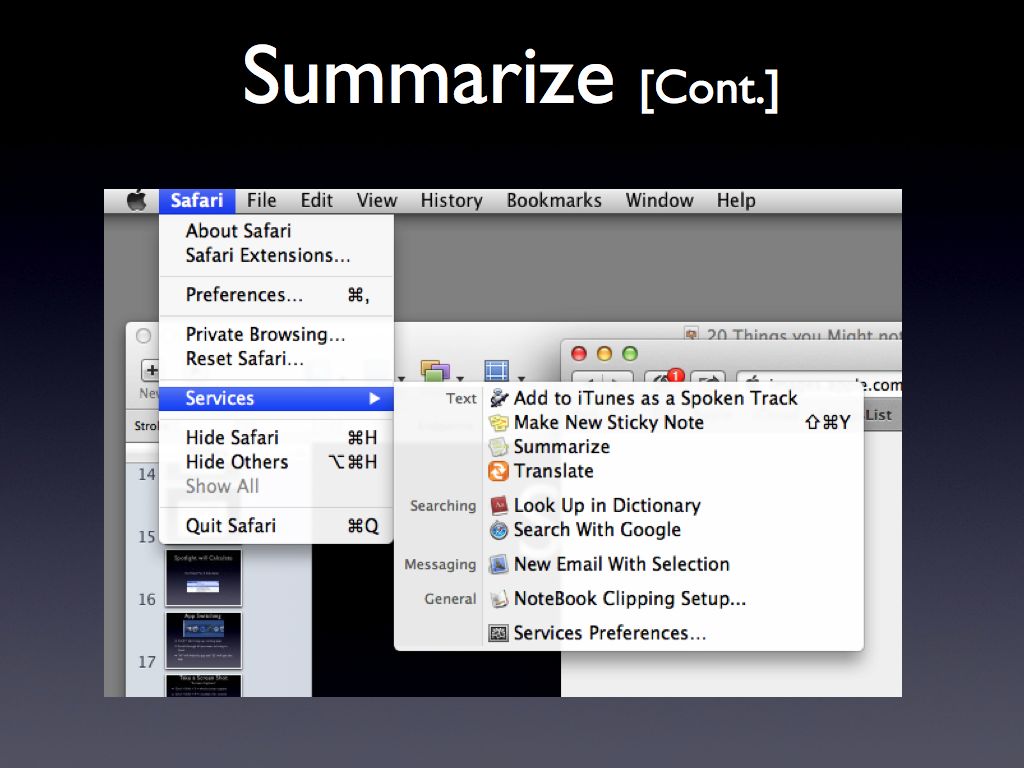This screenshot has width=1024, height=768.
Task: Open the Bookmarks menu
Action: click(x=554, y=200)
